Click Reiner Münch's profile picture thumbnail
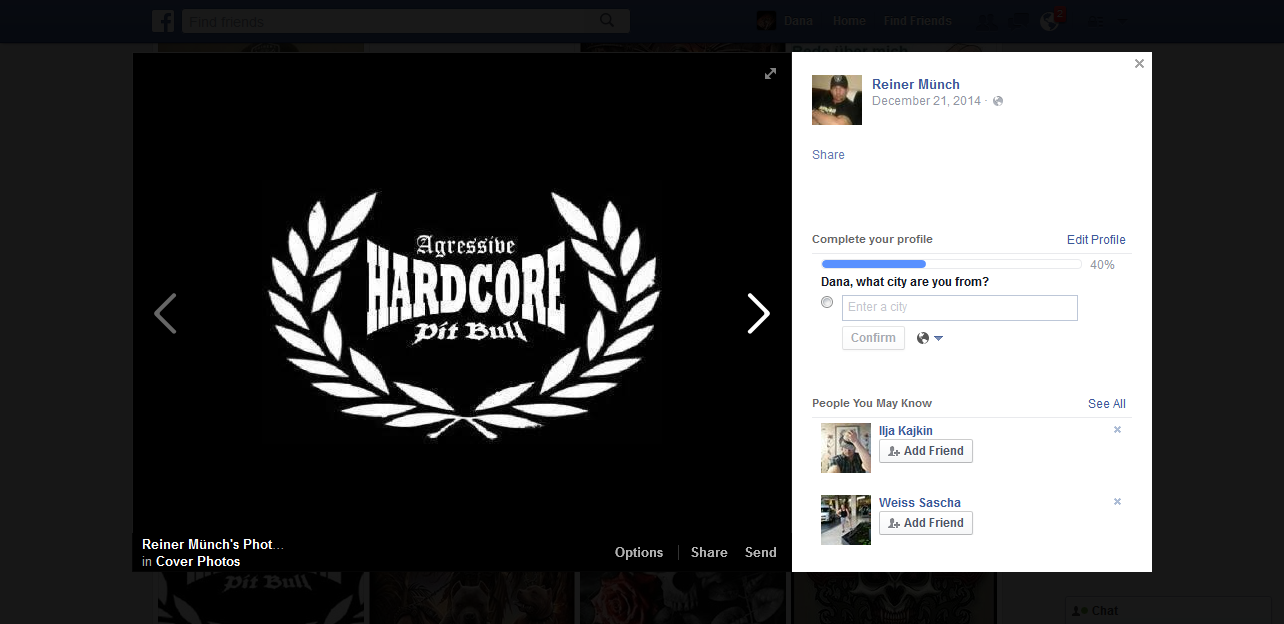This screenshot has height=624, width=1284. tap(837, 100)
